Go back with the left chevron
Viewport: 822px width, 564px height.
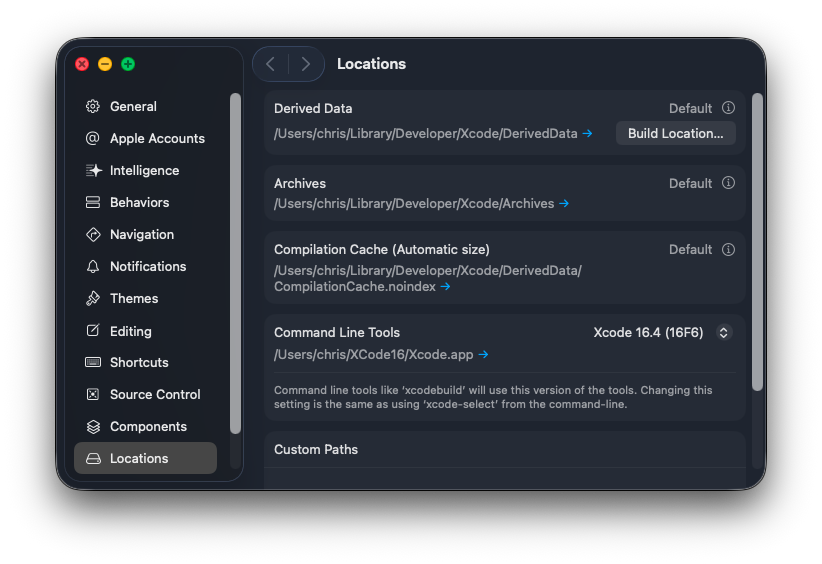coord(271,64)
